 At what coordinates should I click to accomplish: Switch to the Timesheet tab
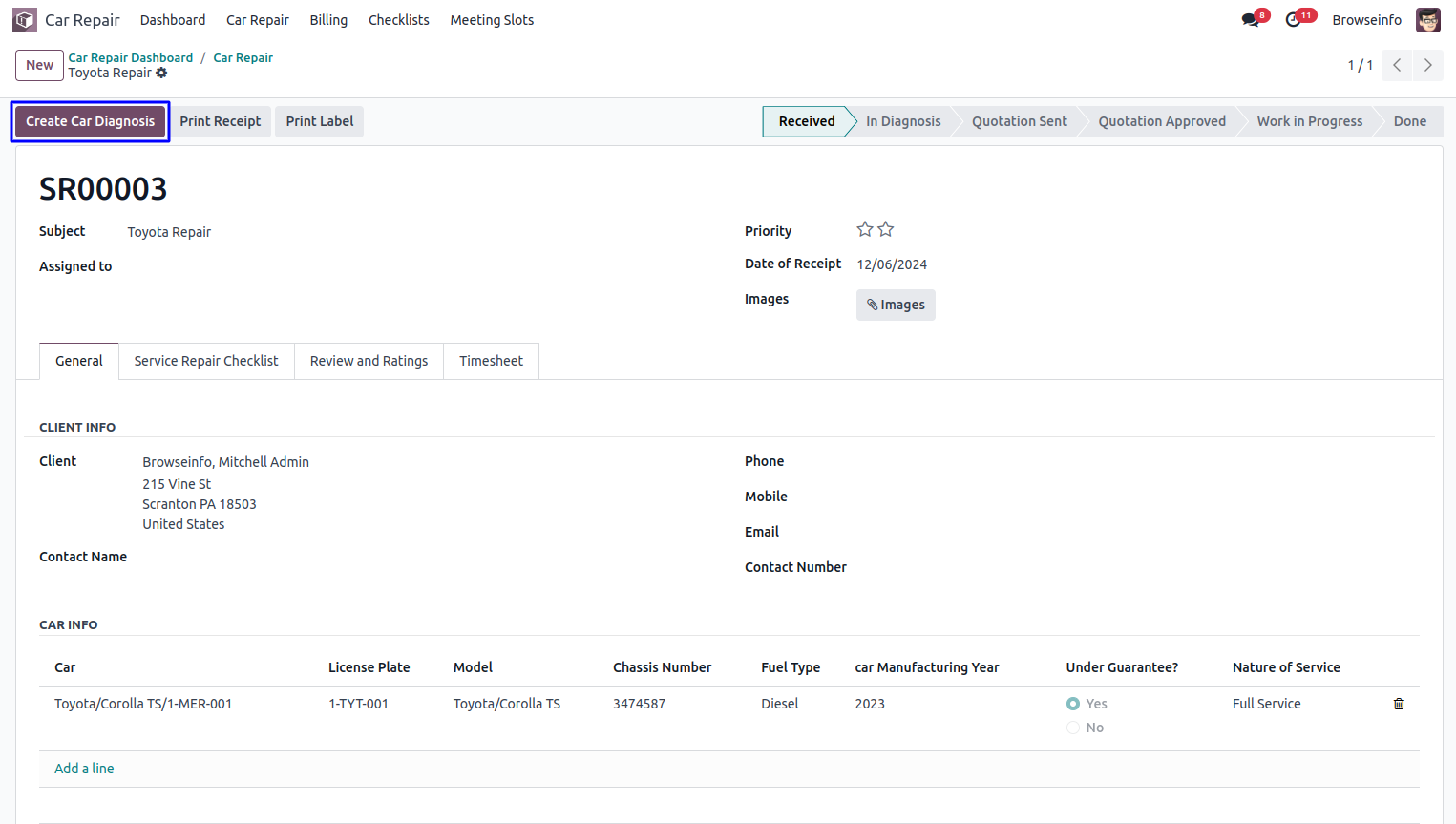491,361
